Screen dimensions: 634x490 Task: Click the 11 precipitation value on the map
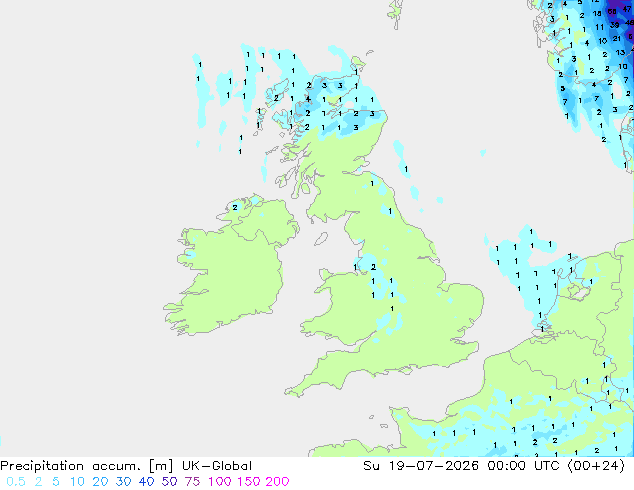599,27
